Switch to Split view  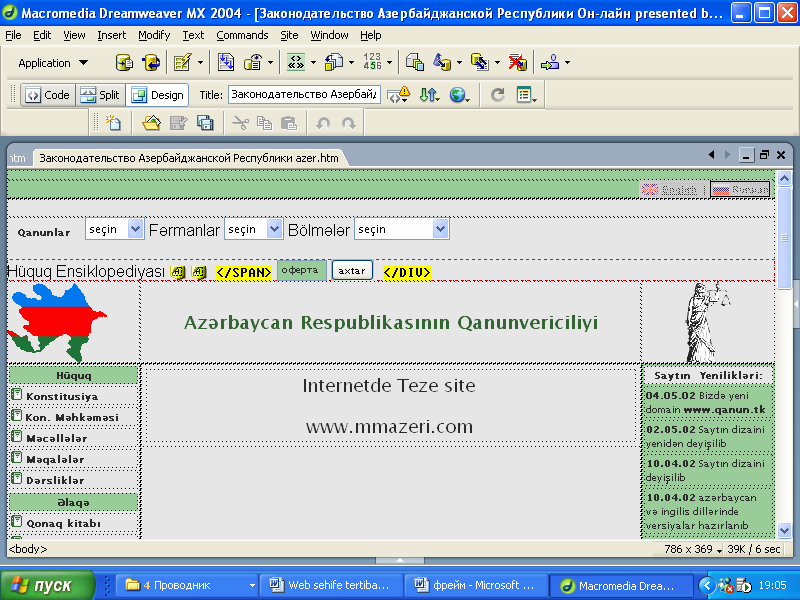tap(101, 95)
